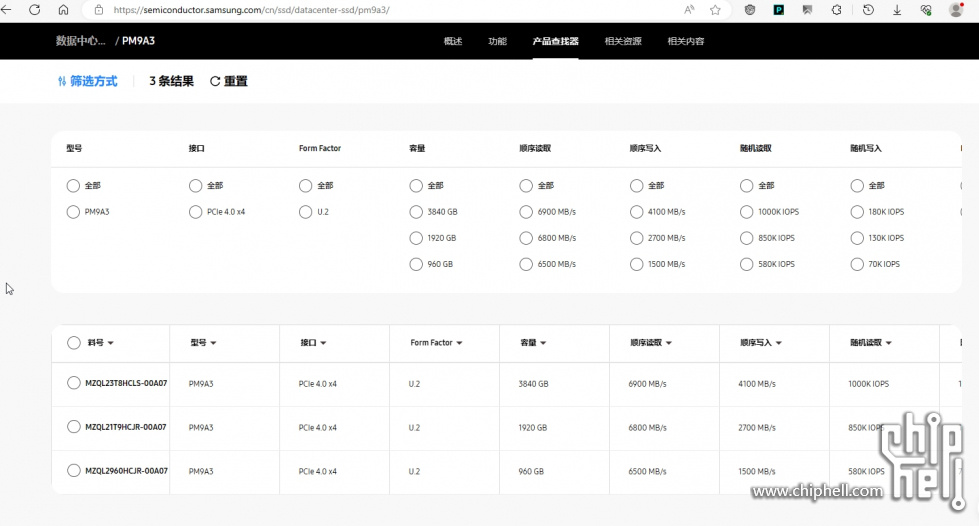Viewport: 979px width, 526px height.
Task: Add page to favorites star icon
Action: [716, 10]
